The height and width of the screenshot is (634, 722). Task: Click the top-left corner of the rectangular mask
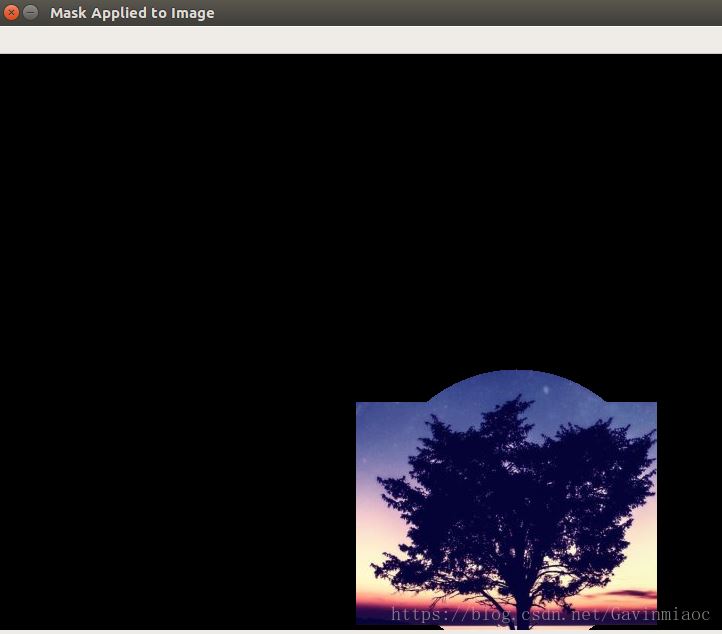[x=358, y=404]
